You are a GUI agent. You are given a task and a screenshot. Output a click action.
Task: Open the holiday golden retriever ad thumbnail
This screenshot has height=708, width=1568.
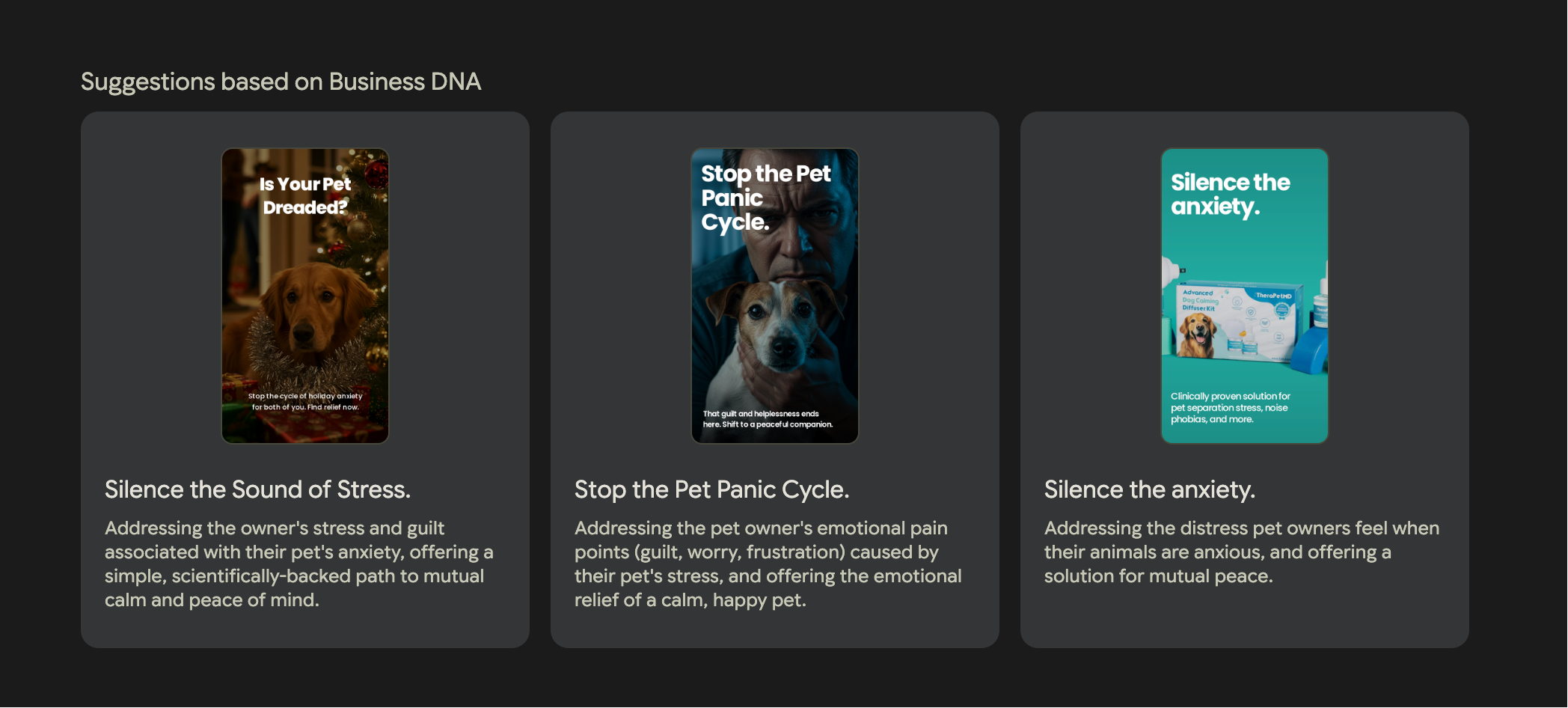coord(304,296)
